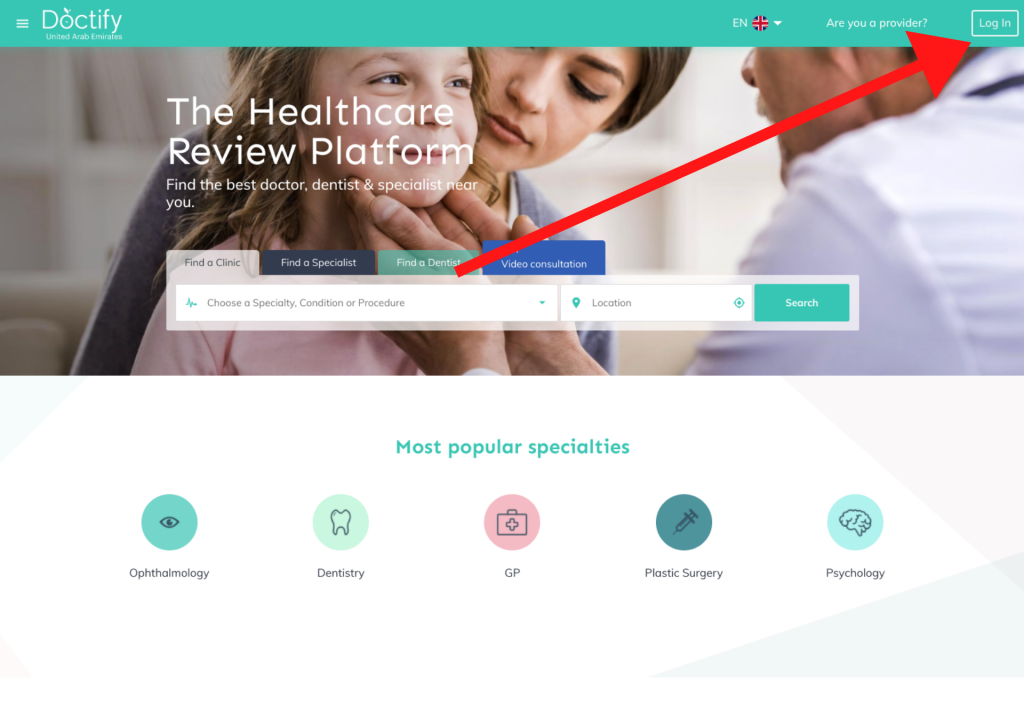Open the hamburger menu icon
Screen dimensions: 1024x720
[22, 24]
